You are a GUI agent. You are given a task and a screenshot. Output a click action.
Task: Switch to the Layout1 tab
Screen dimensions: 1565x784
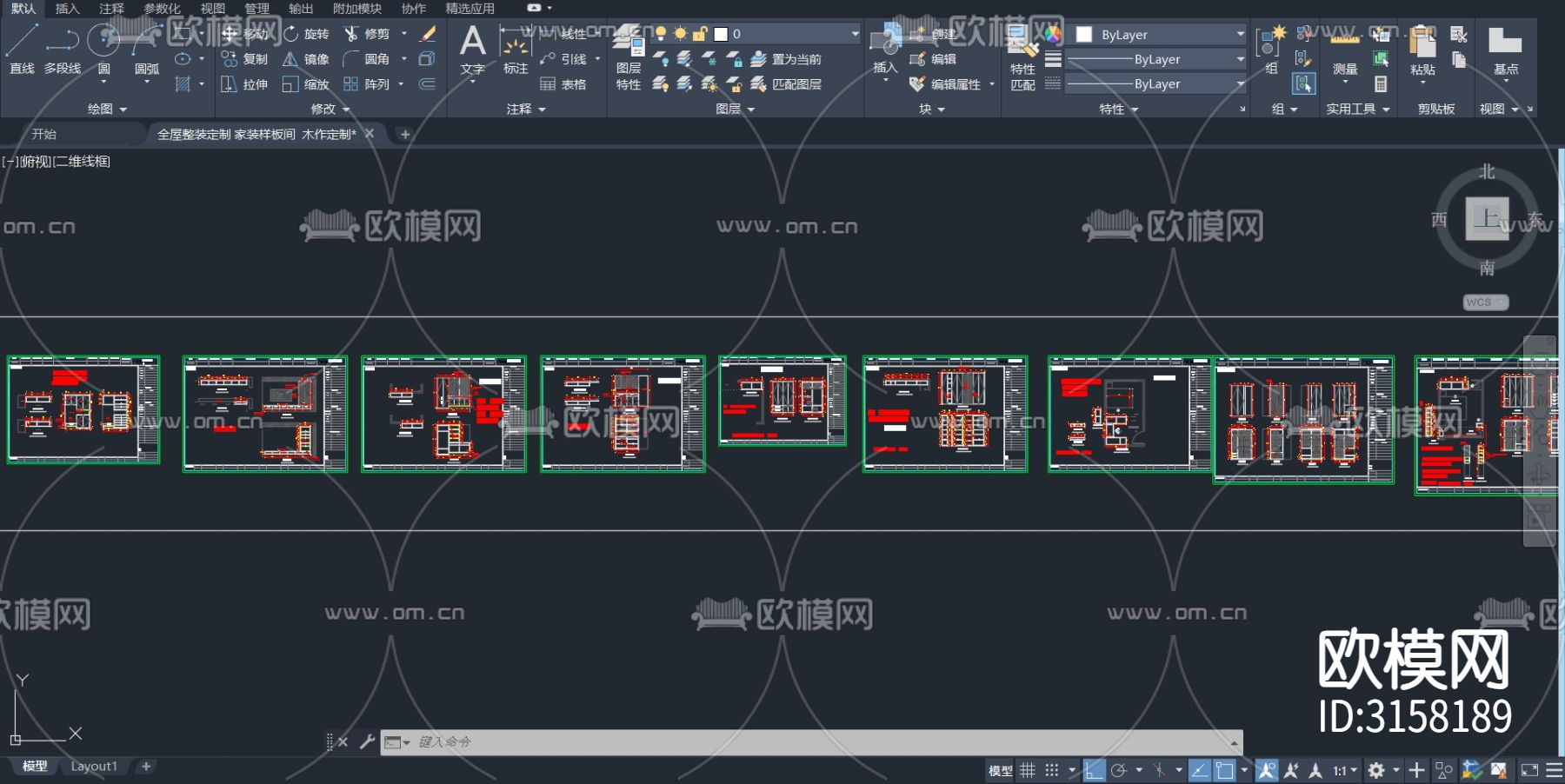click(x=93, y=767)
